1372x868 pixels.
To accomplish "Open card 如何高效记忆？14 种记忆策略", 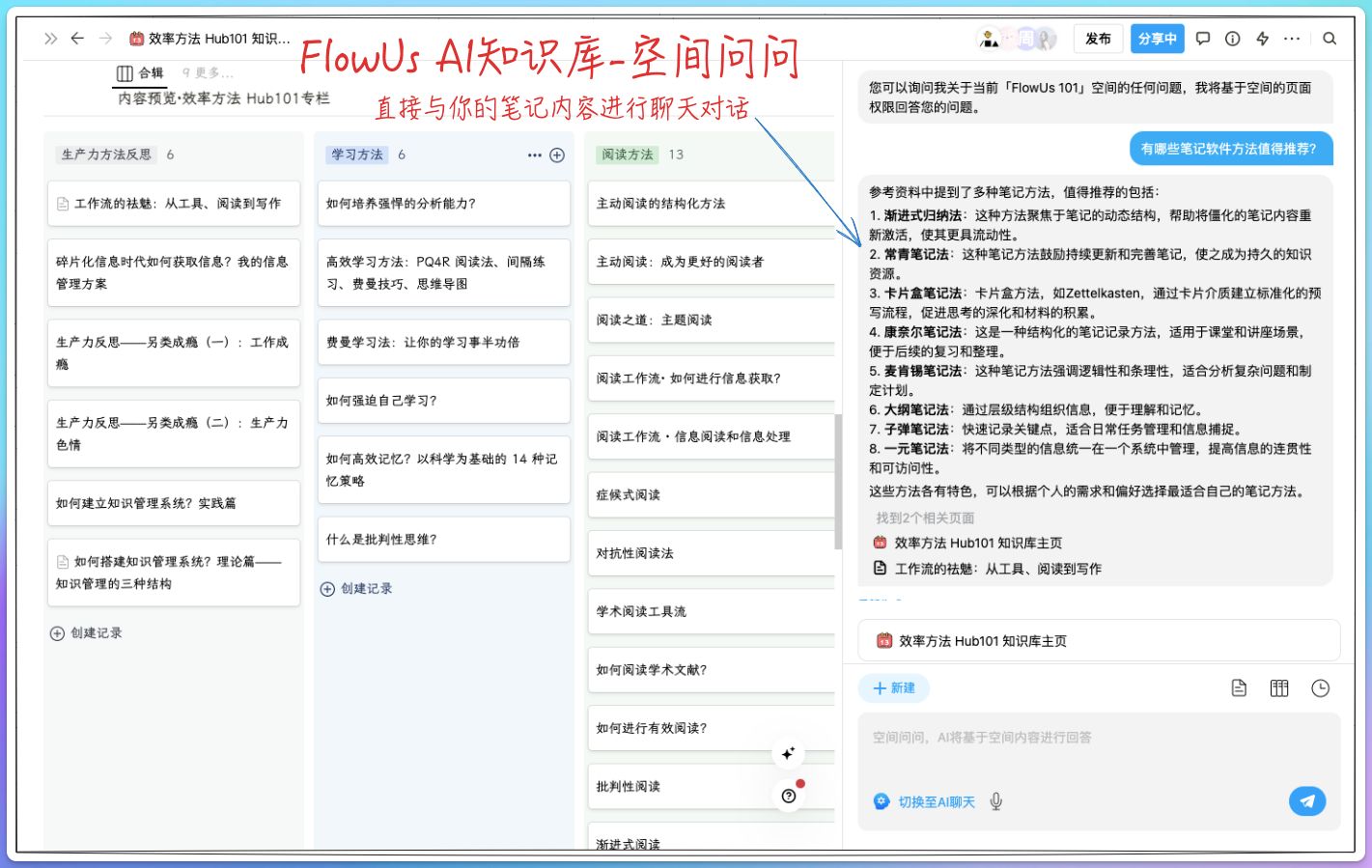I will click(444, 469).
